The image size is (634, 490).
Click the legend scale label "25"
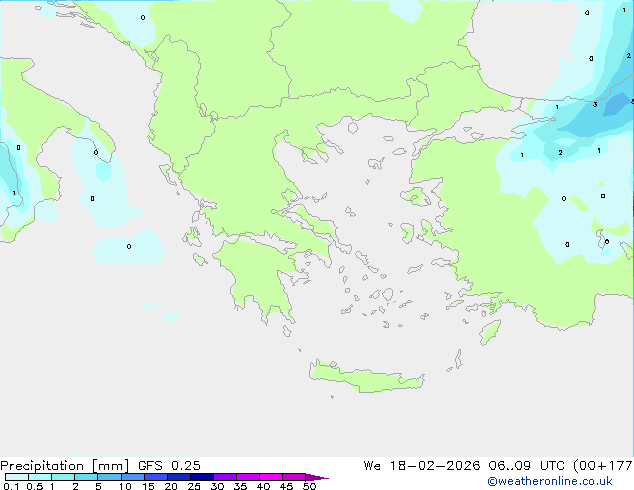coord(194,486)
